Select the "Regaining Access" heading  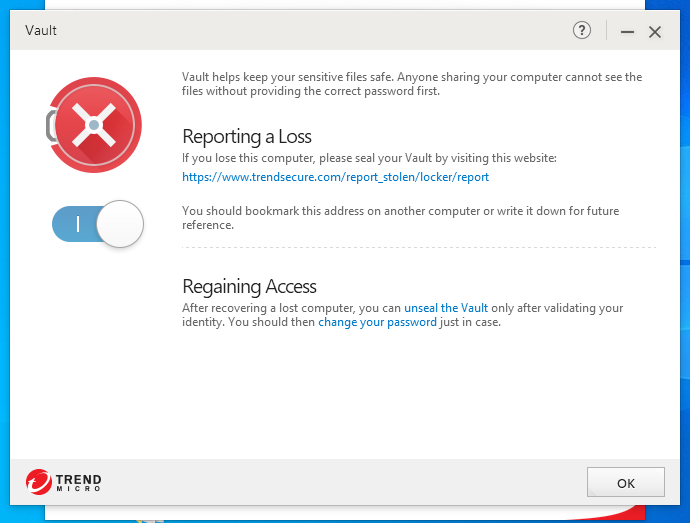click(249, 287)
